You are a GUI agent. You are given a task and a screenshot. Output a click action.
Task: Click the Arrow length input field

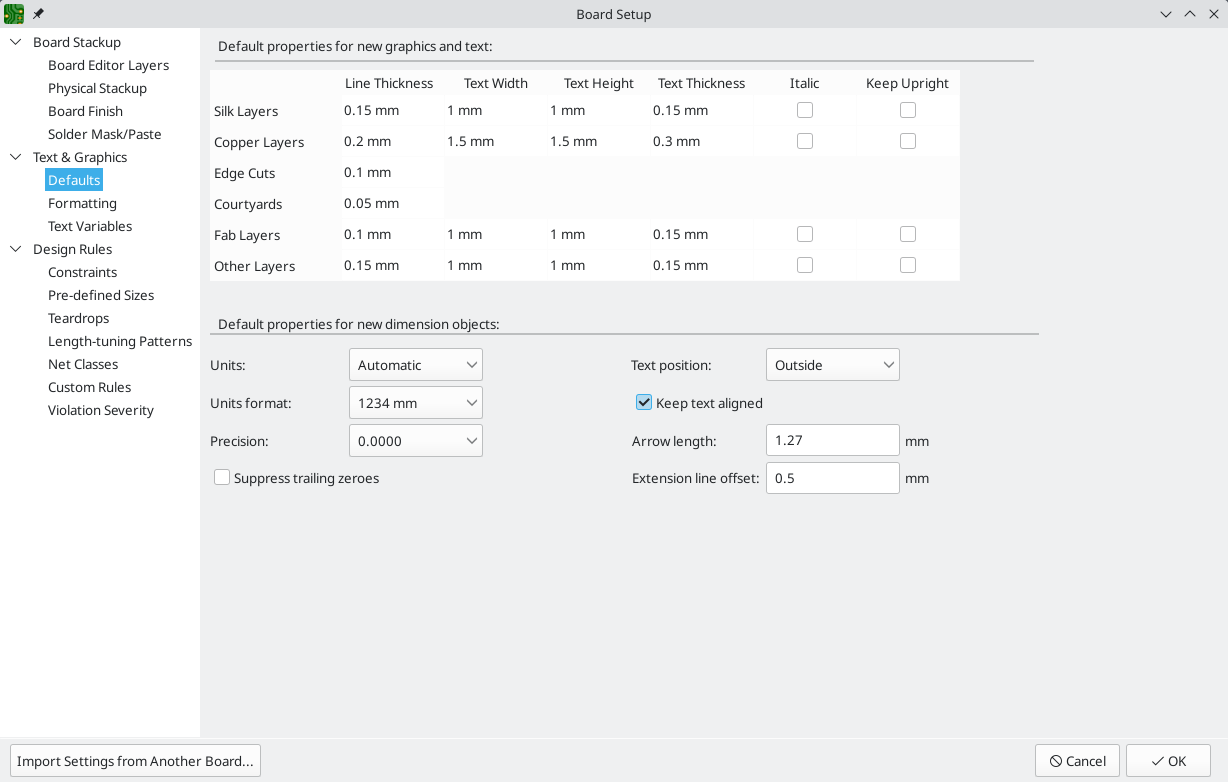click(832, 441)
